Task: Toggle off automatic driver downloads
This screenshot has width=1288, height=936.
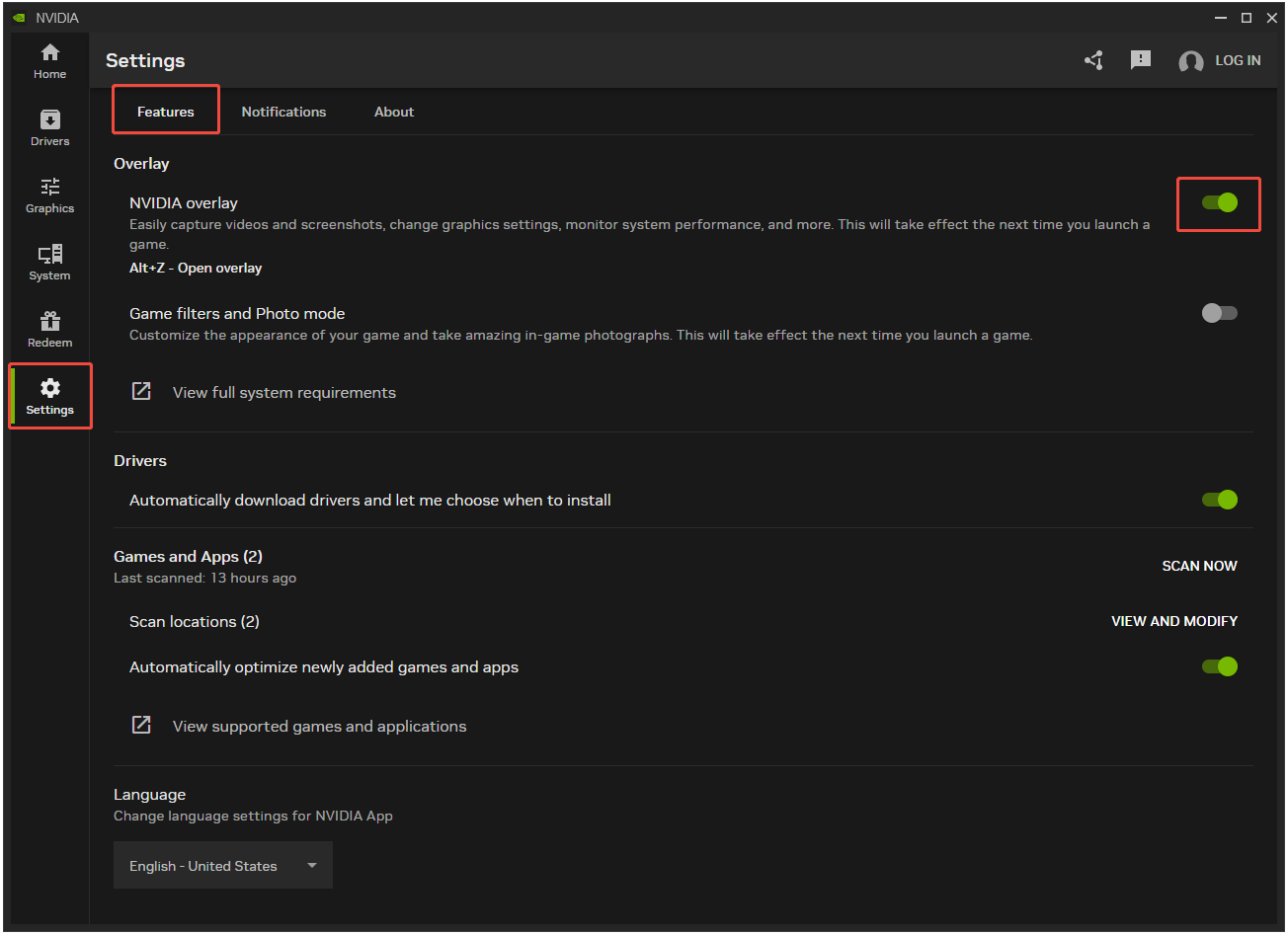Action: [x=1219, y=500]
